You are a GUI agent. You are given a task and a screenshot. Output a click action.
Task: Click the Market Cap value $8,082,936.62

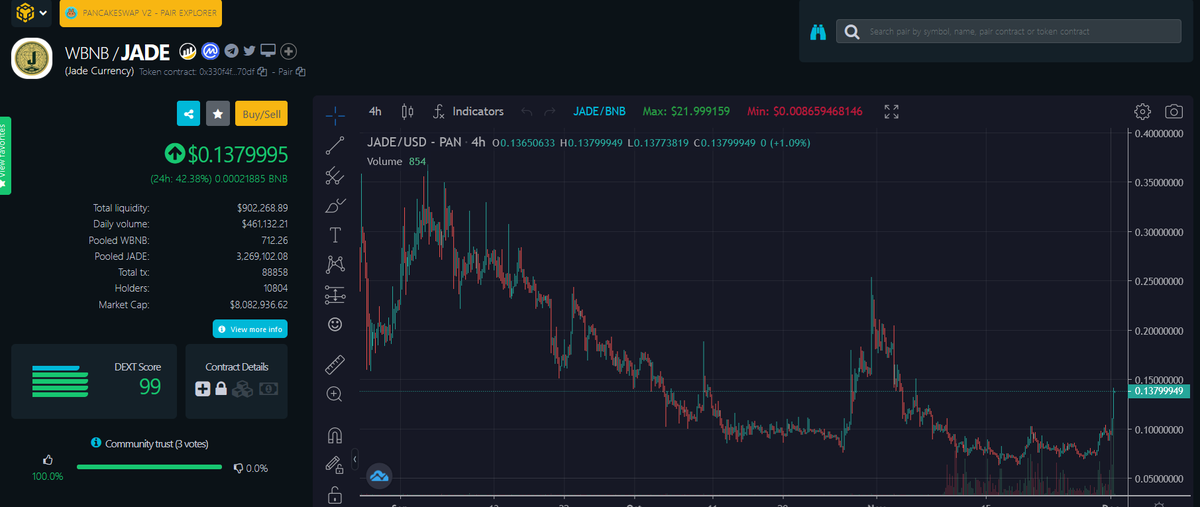(259, 304)
